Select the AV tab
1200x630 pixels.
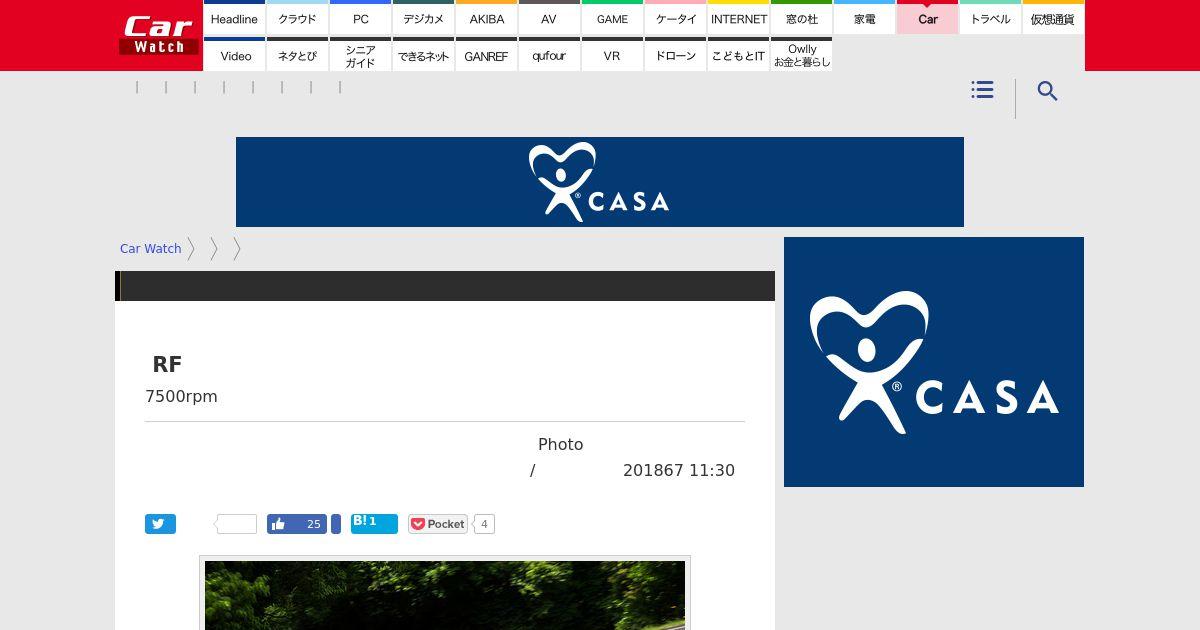pyautogui.click(x=549, y=18)
